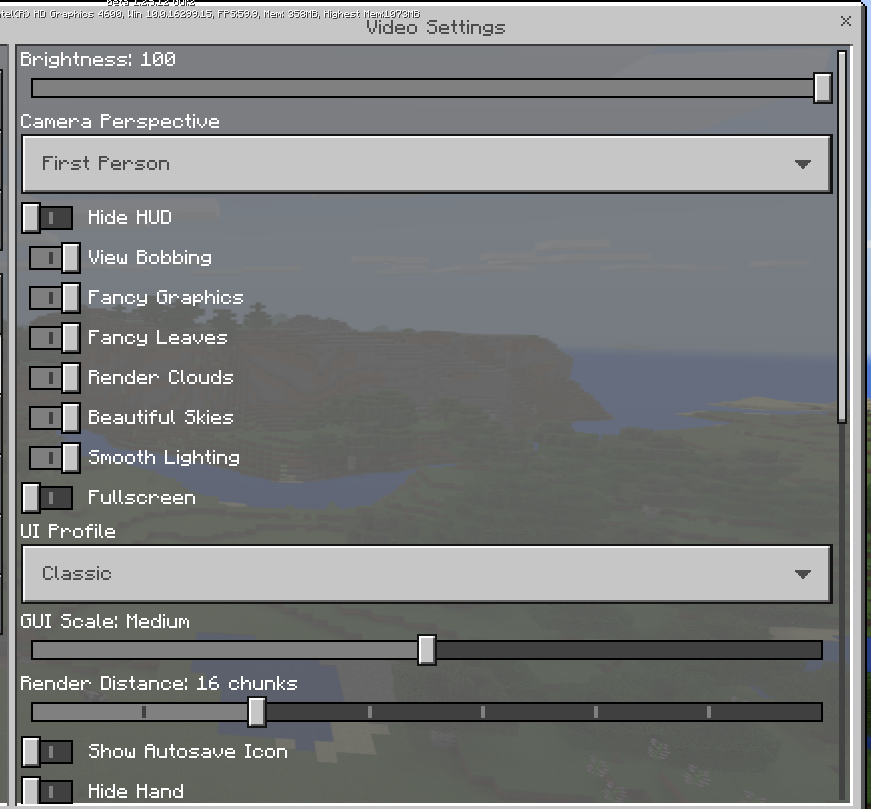Click the Camera Perspective heading
The image size is (871, 809).
120,122
